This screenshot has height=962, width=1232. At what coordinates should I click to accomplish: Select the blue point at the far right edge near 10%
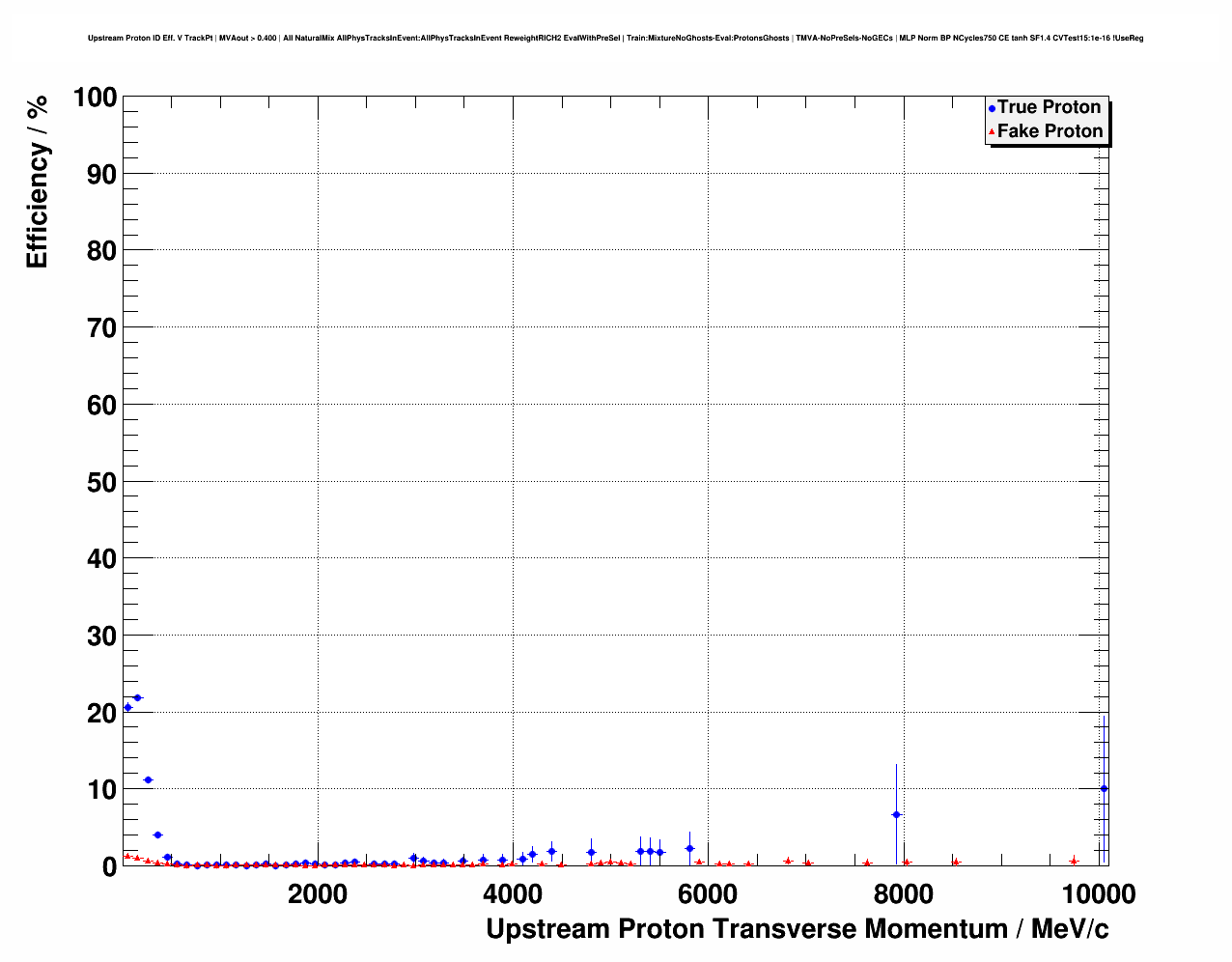(1104, 788)
